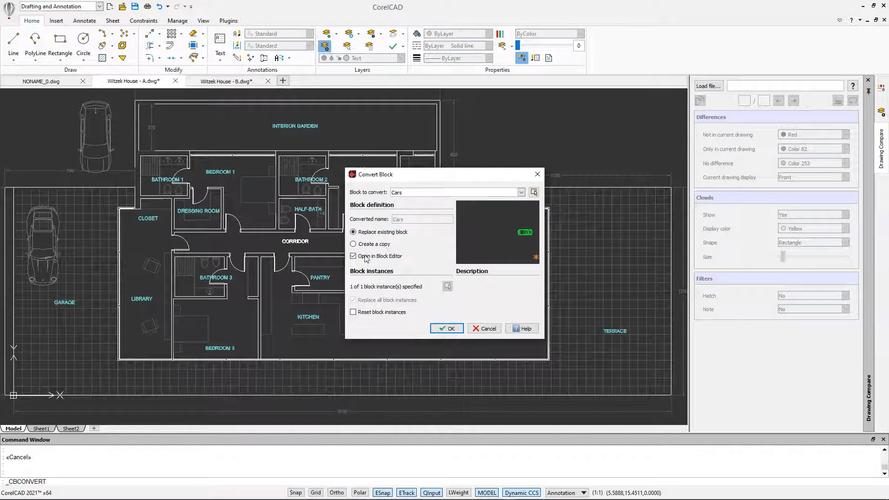The height and width of the screenshot is (500, 889).
Task: Select the Create a copy option
Action: click(353, 244)
